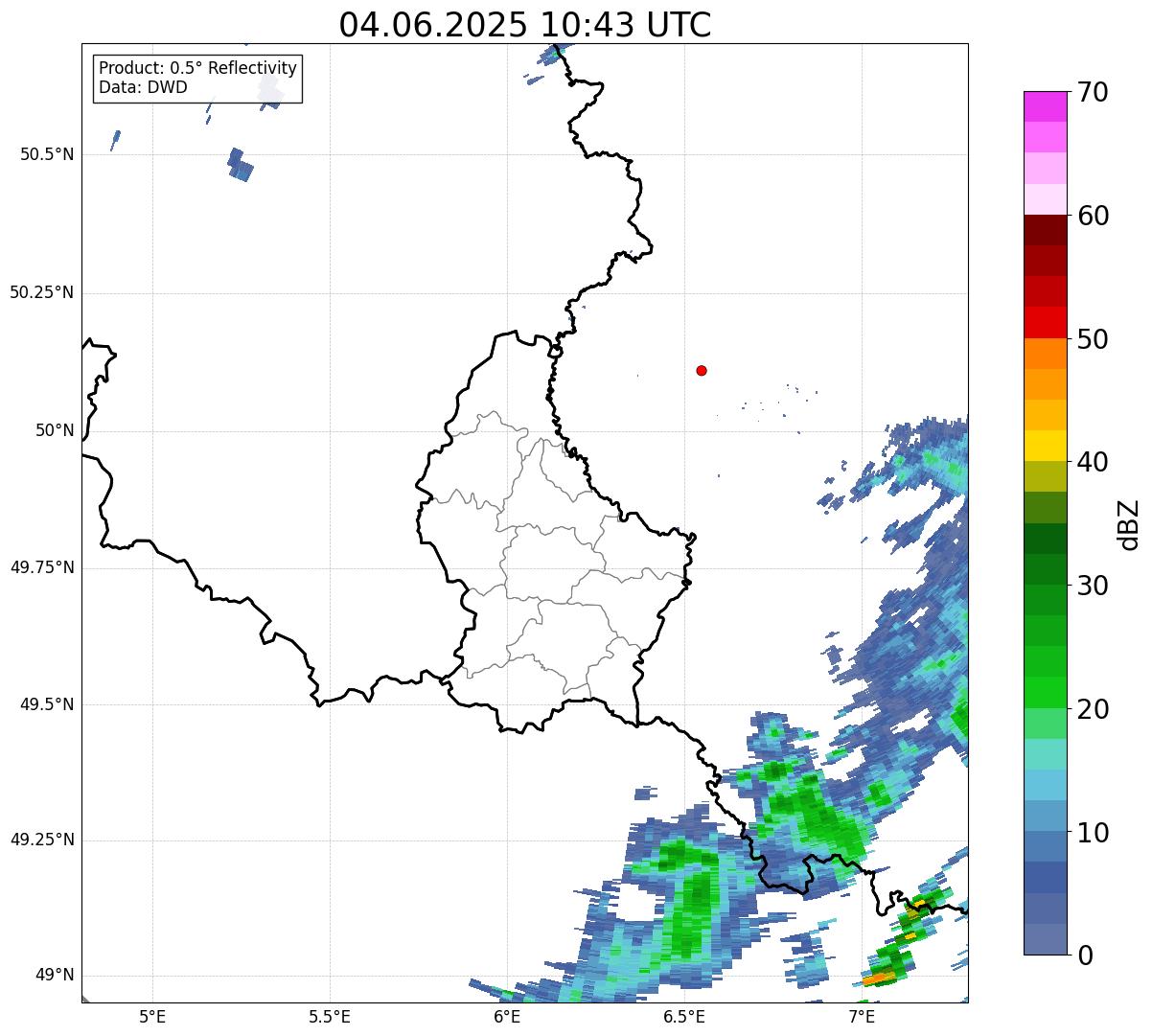The height and width of the screenshot is (1036, 1152).
Task: Click the 50.5°N latitude label
Action: coord(46,155)
